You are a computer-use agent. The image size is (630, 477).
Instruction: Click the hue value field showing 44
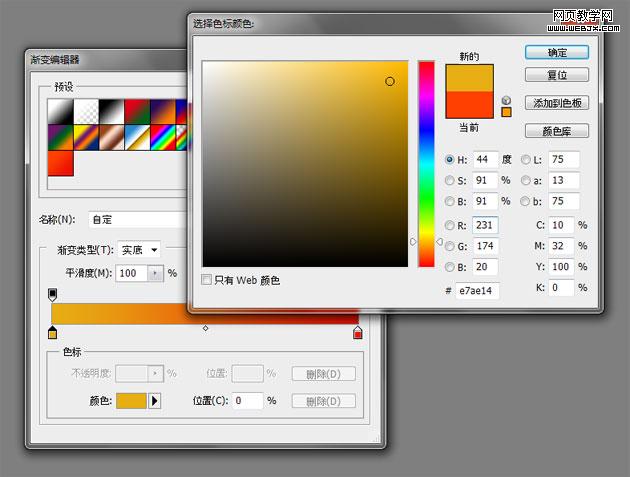(485, 160)
